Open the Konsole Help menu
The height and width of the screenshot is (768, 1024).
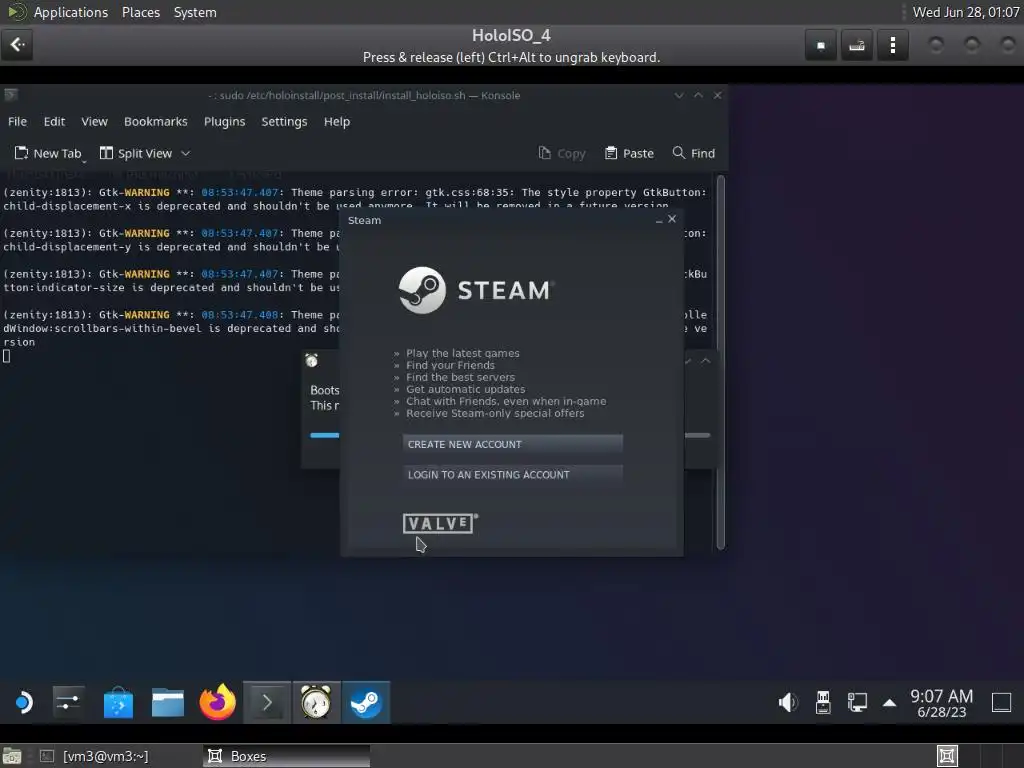337,121
